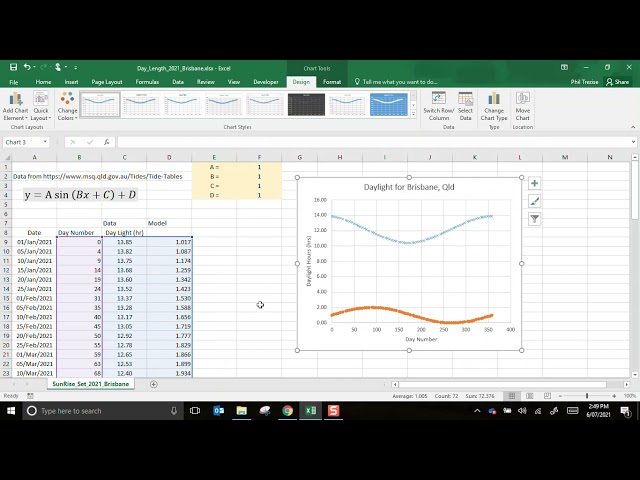640x480 pixels.
Task: Click the macro recording icon in status bar
Action: [30, 396]
